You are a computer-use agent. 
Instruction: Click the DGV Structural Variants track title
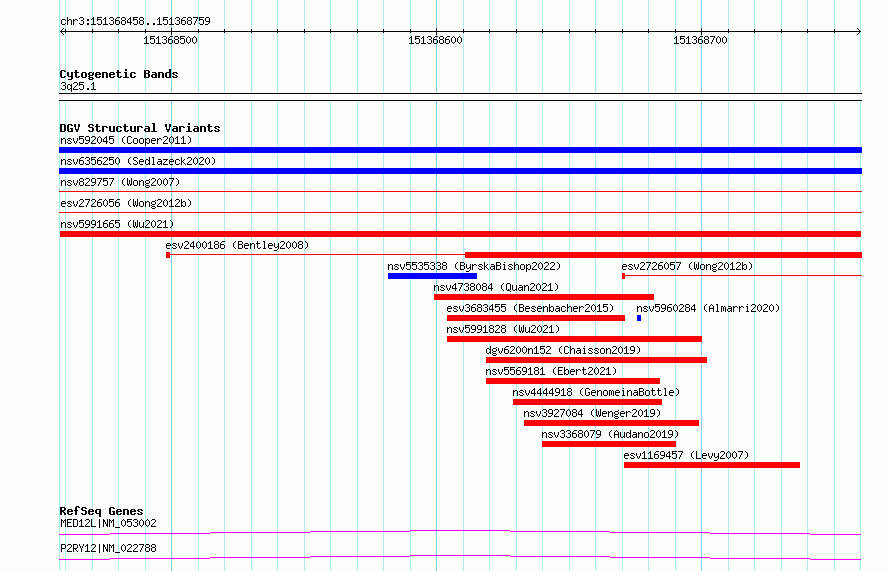point(140,128)
